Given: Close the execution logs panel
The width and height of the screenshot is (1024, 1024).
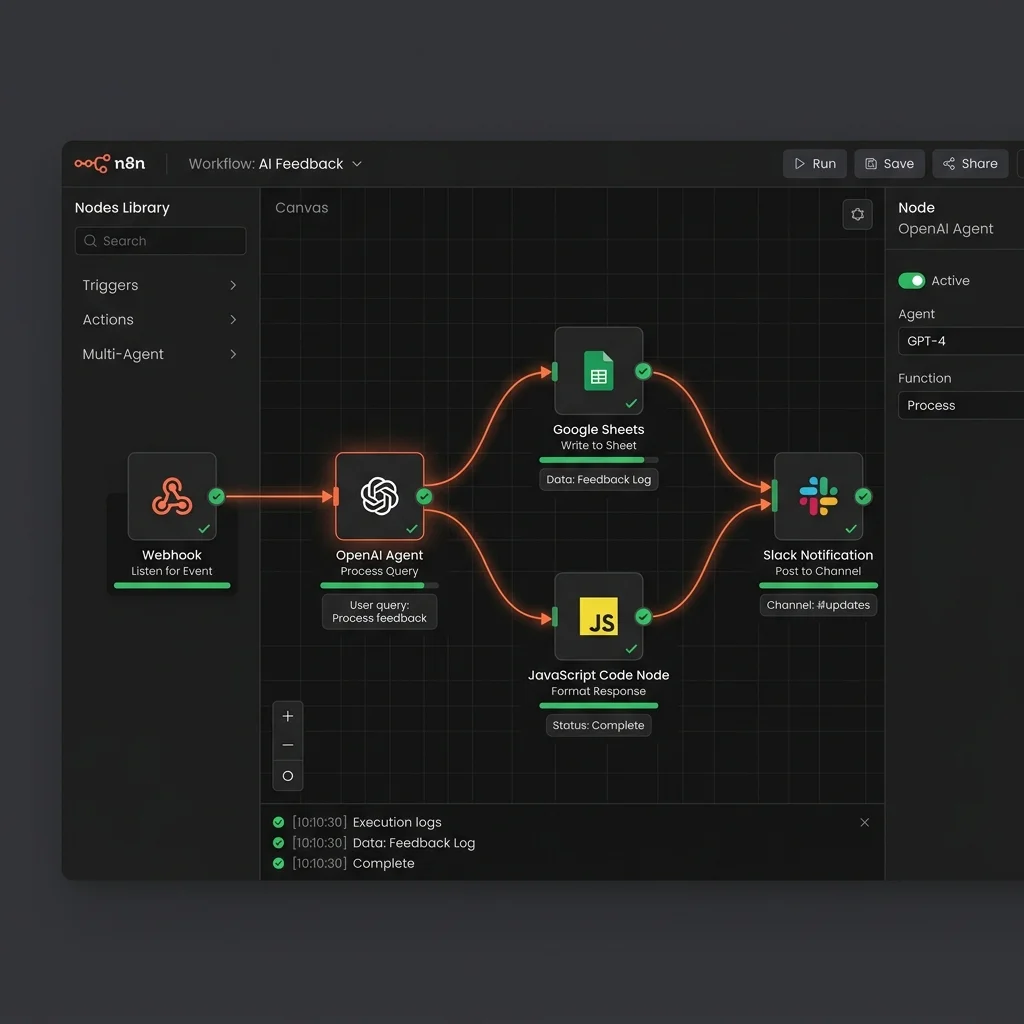Looking at the screenshot, I should pos(865,822).
